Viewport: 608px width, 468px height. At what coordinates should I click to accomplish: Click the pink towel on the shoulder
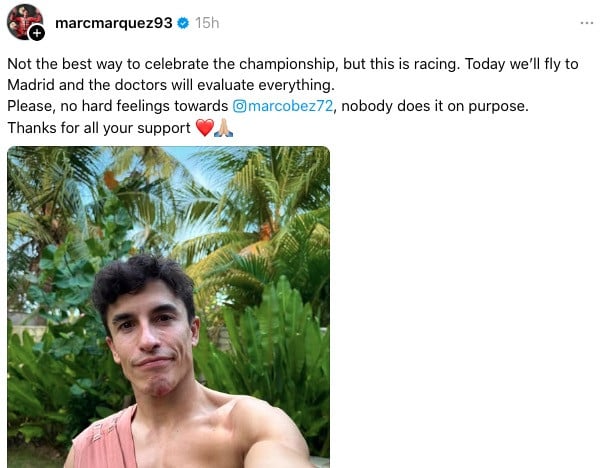coord(100,438)
